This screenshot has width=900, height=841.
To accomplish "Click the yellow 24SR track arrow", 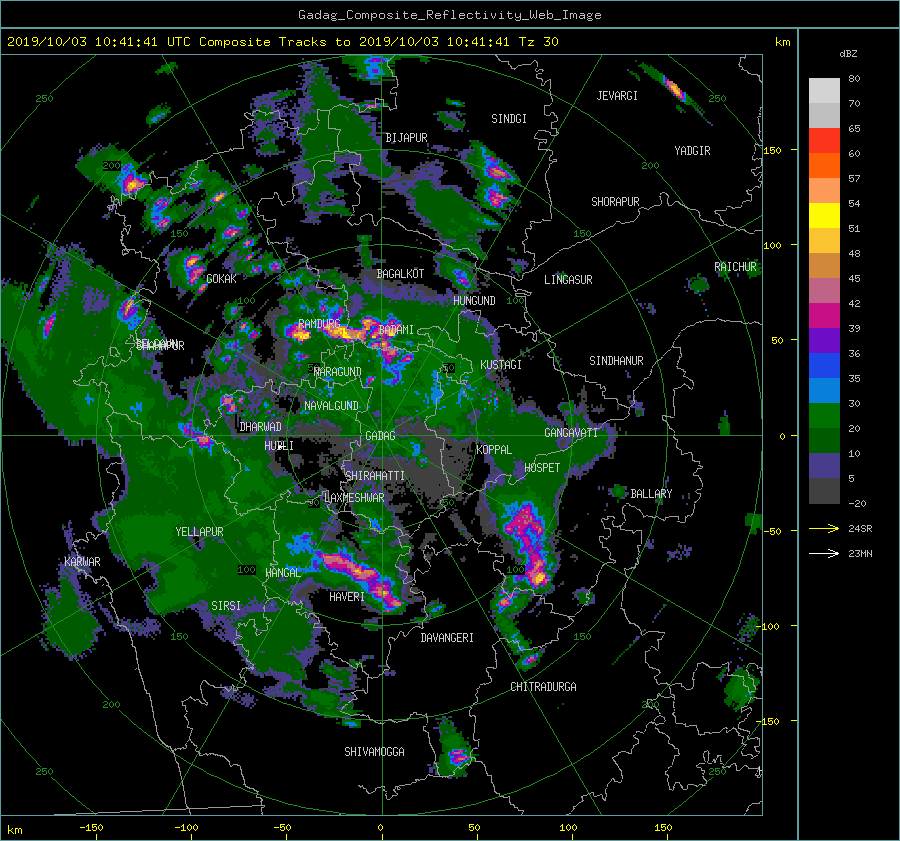I will (824, 528).
